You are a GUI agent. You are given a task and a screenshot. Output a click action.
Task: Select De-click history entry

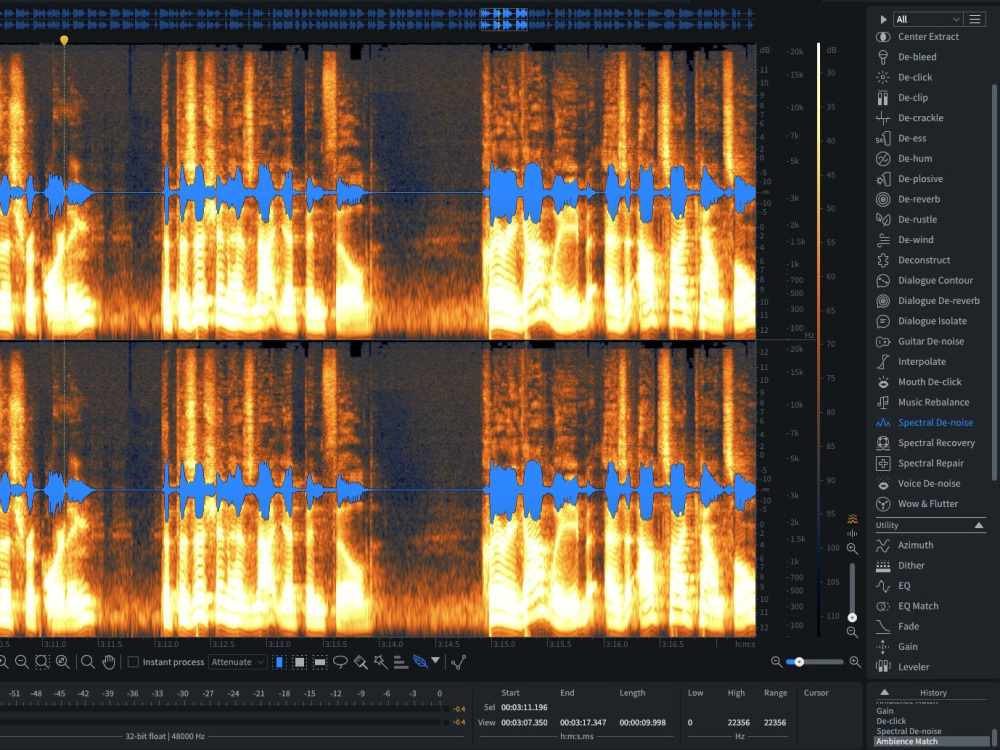[891, 721]
